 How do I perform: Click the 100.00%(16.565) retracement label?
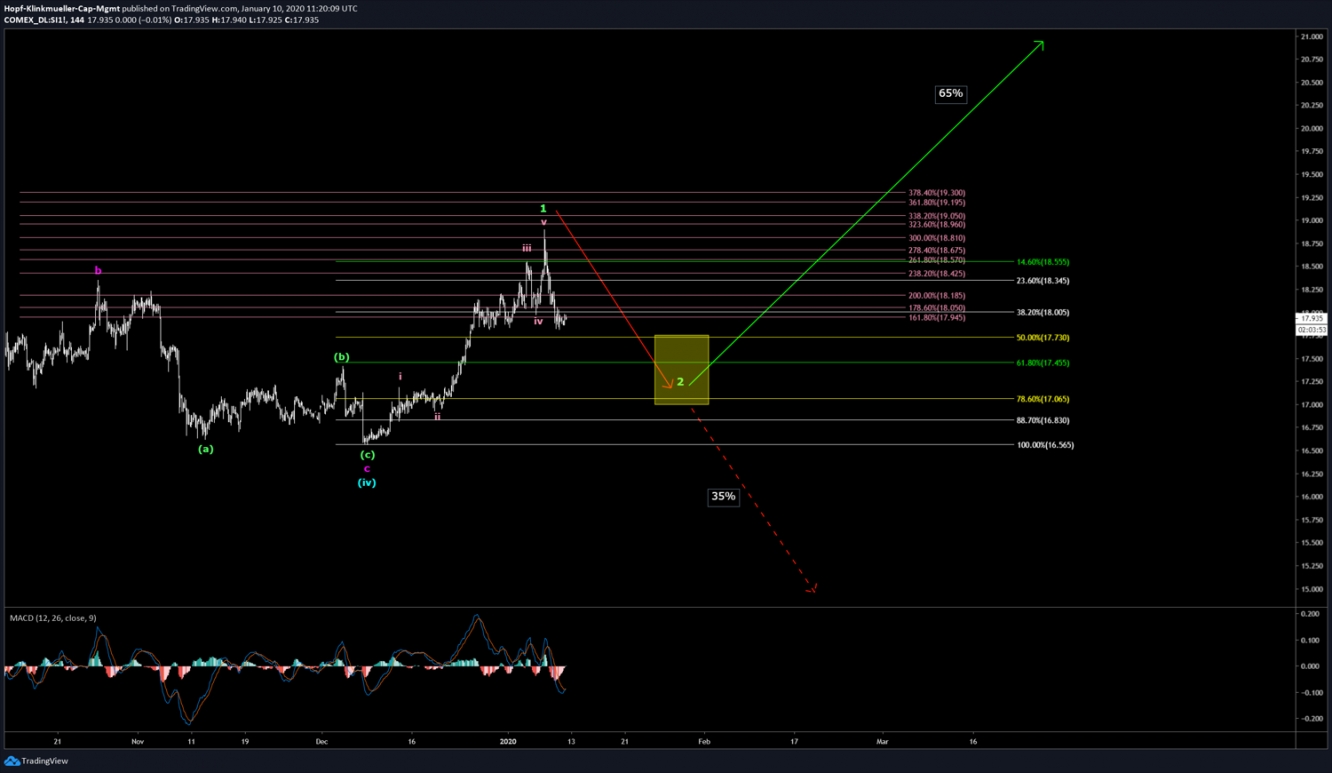pyautogui.click(x=1045, y=445)
